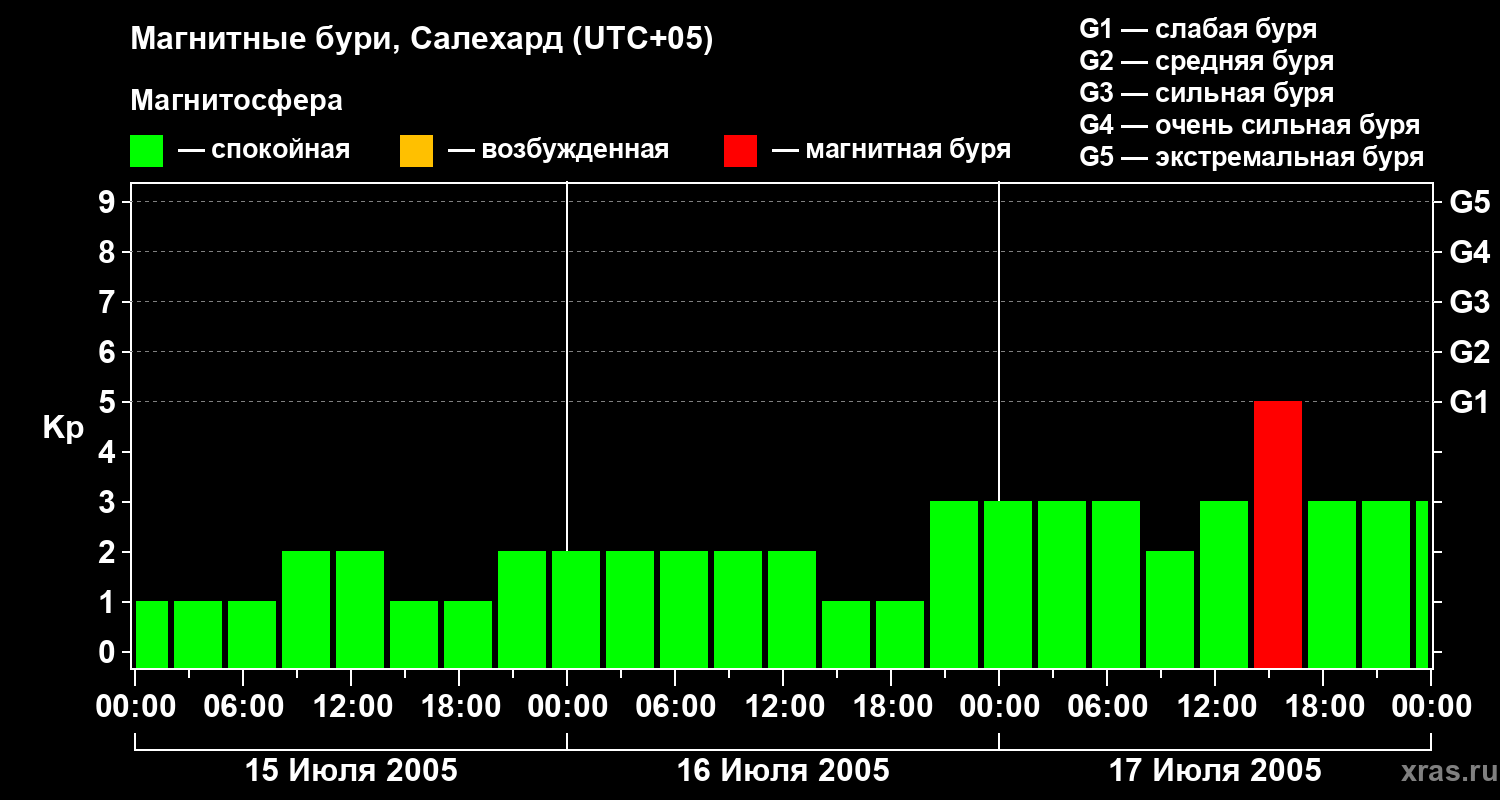Click the '— спокойная' legend text
The height and width of the screenshot is (800, 1500).
[x=264, y=150]
